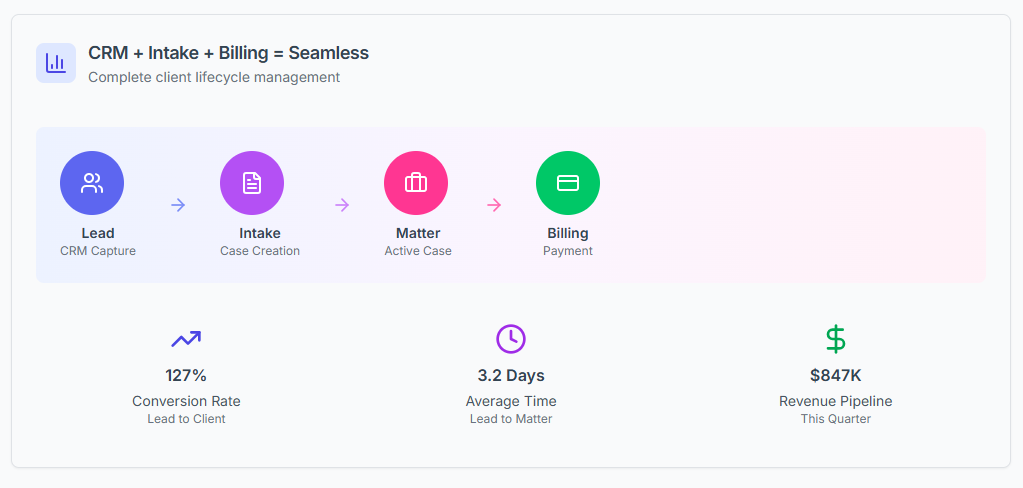Screen dimensions: 1023x488
Task: Select the blue Lead people icon
Action: (92, 183)
